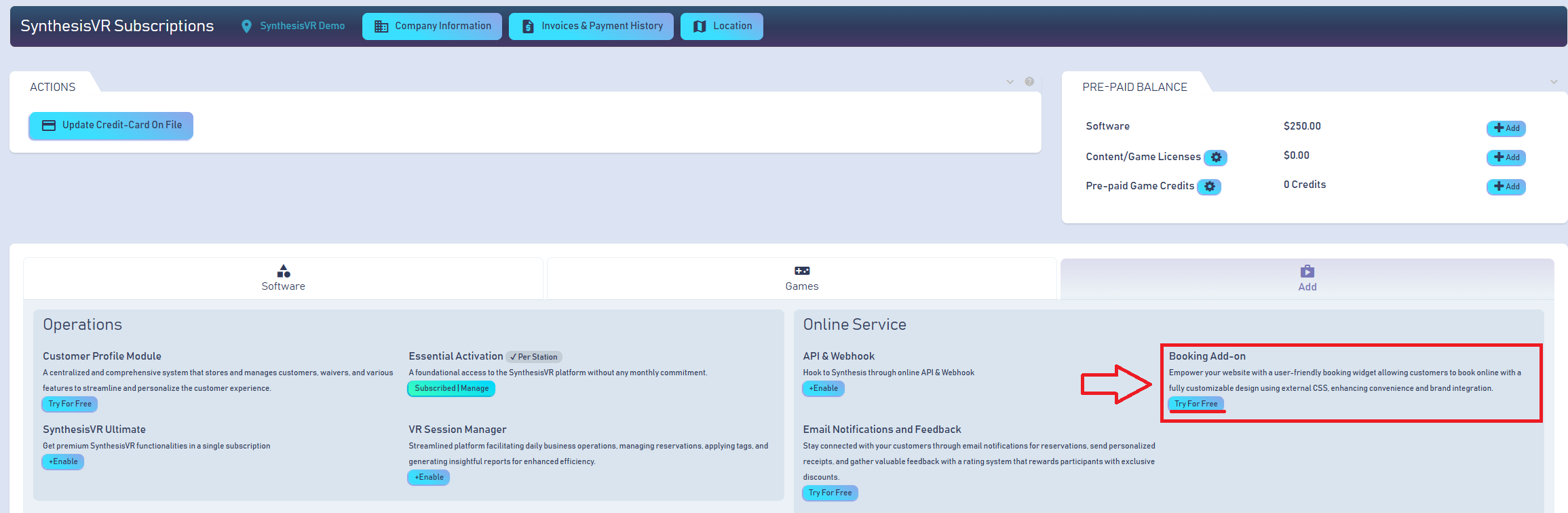
Task: Select the 0 Credits value
Action: point(1305,185)
